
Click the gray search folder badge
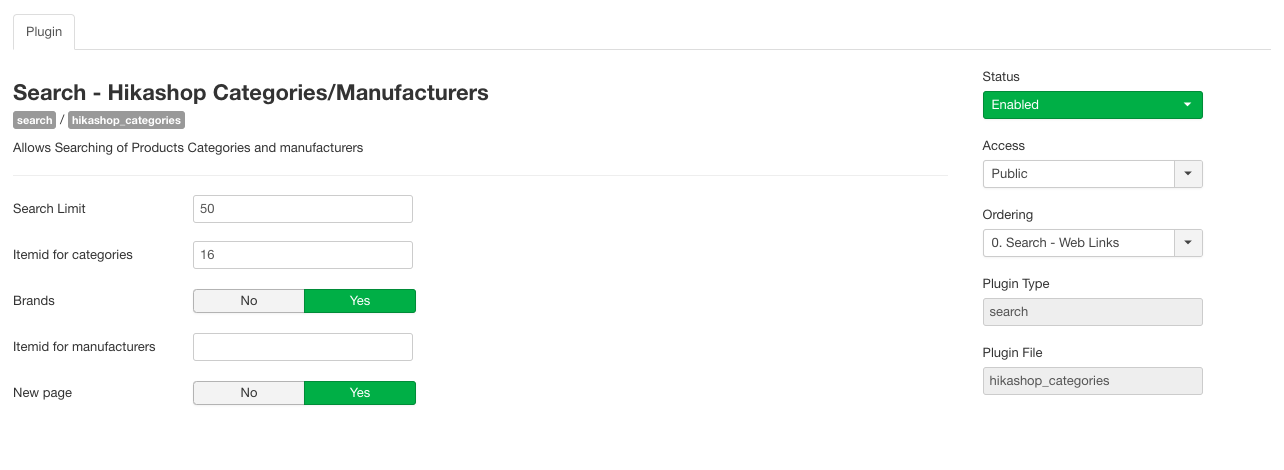pos(34,120)
